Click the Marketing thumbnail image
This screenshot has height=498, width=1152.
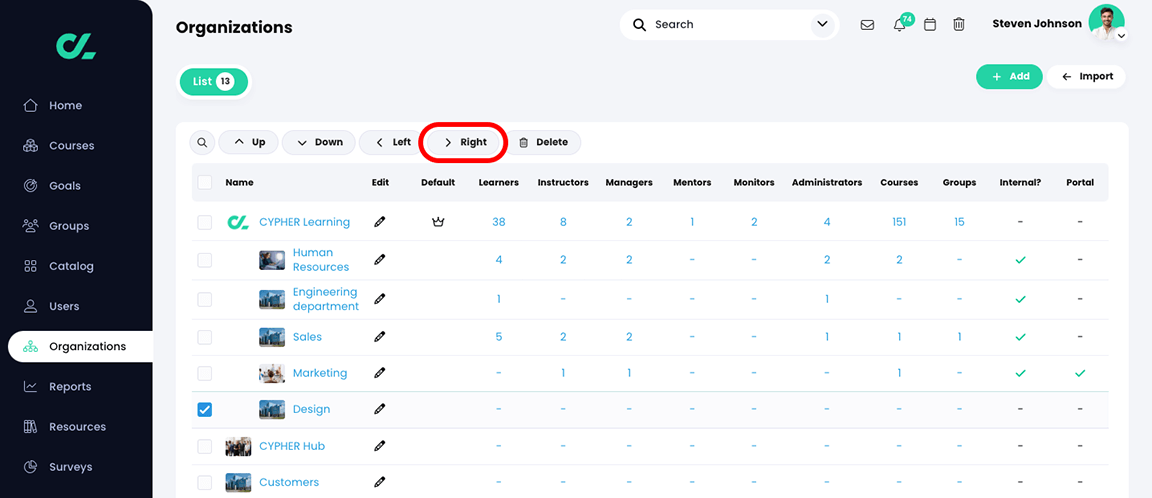coord(272,373)
